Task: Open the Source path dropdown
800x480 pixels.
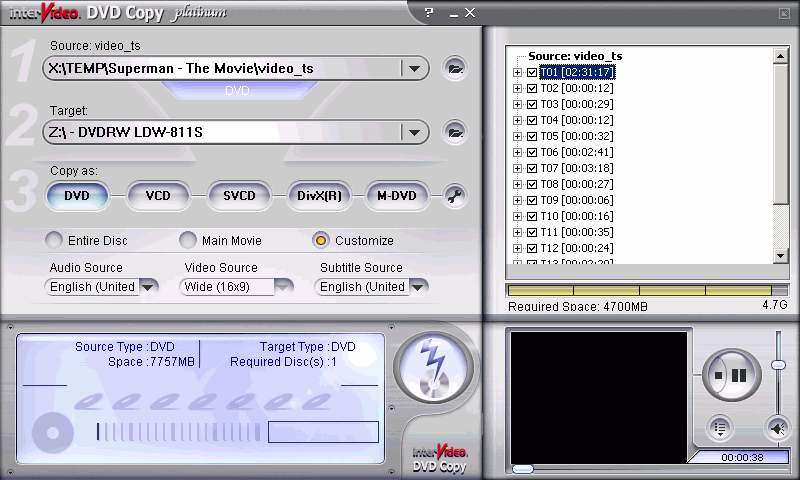Action: (x=412, y=68)
